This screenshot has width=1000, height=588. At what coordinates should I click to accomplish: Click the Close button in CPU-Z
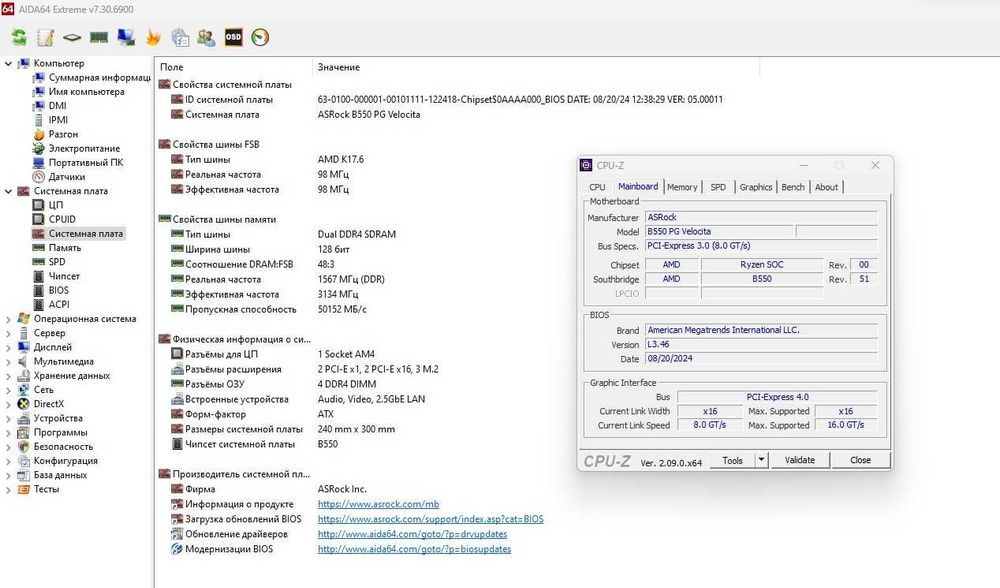pyautogui.click(x=860, y=460)
